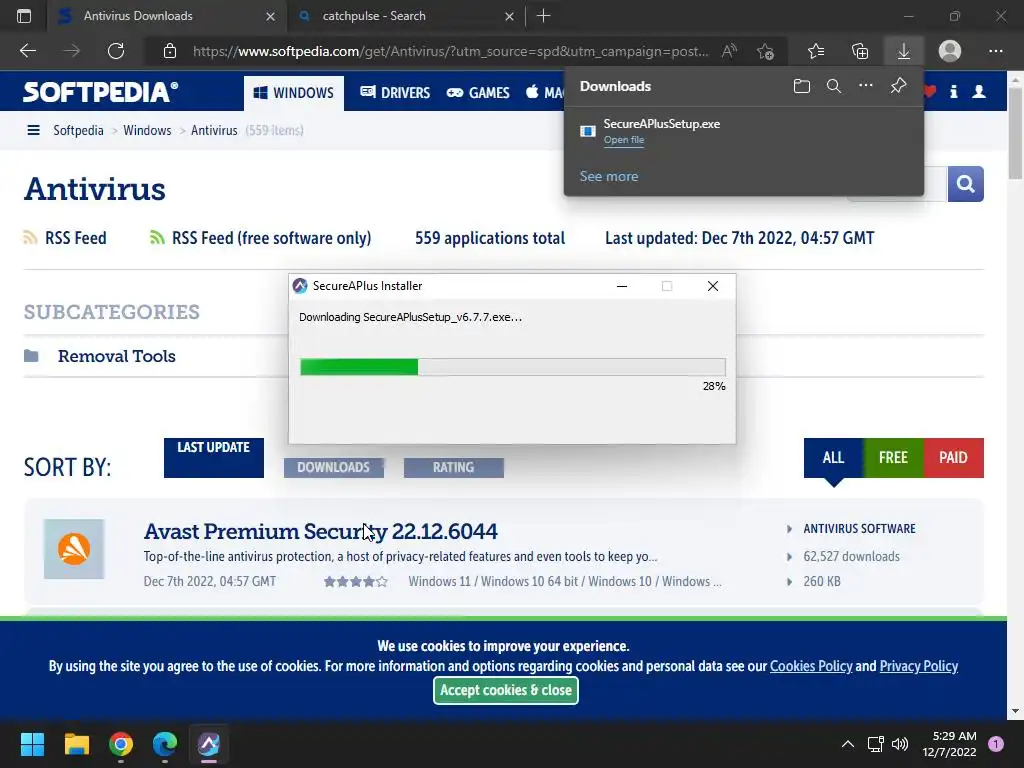Open Collections in Edge toolbar
The image size is (1024, 768).
[860, 51]
